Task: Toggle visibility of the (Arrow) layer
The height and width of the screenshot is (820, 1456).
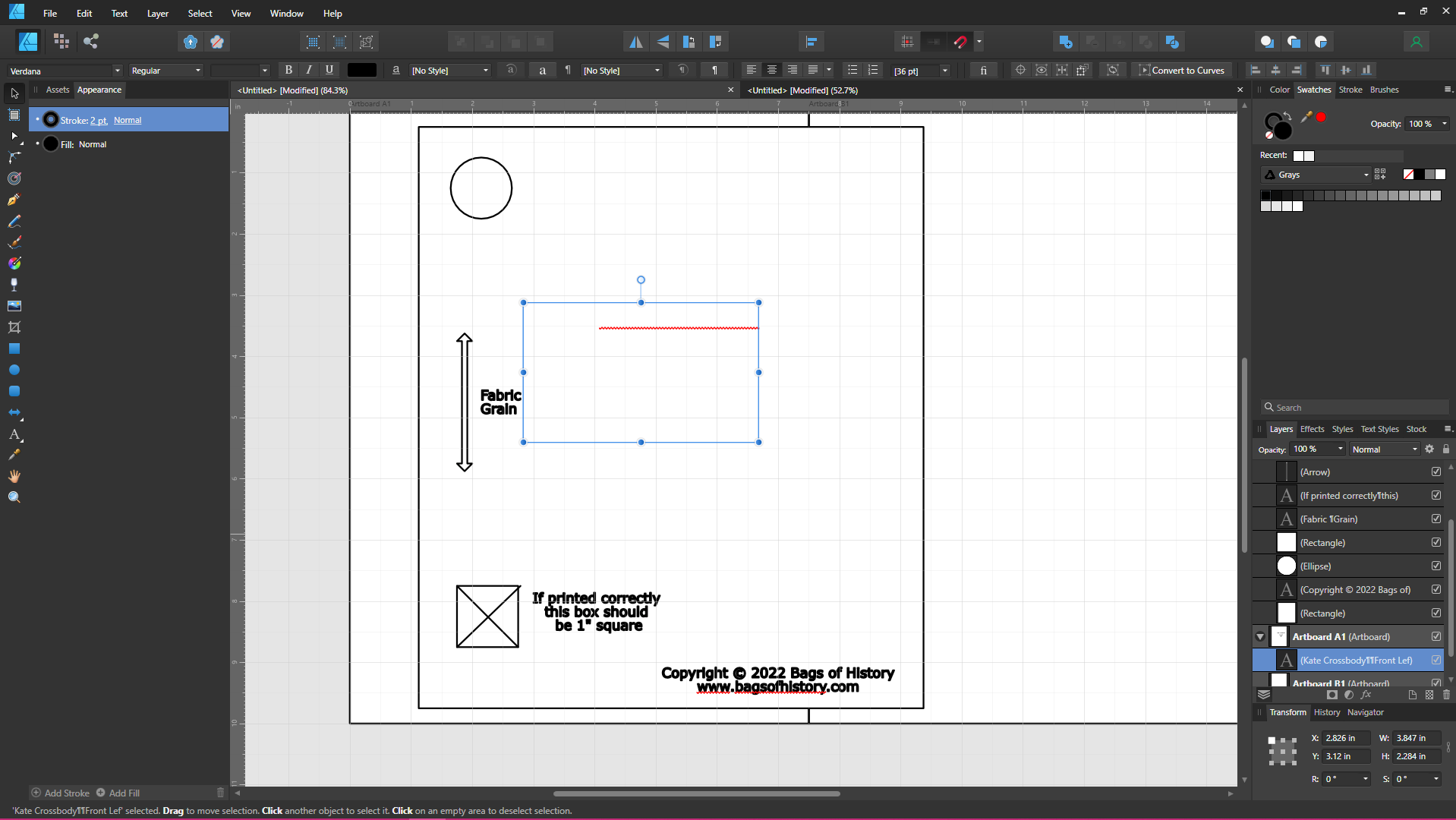Action: (1436, 471)
